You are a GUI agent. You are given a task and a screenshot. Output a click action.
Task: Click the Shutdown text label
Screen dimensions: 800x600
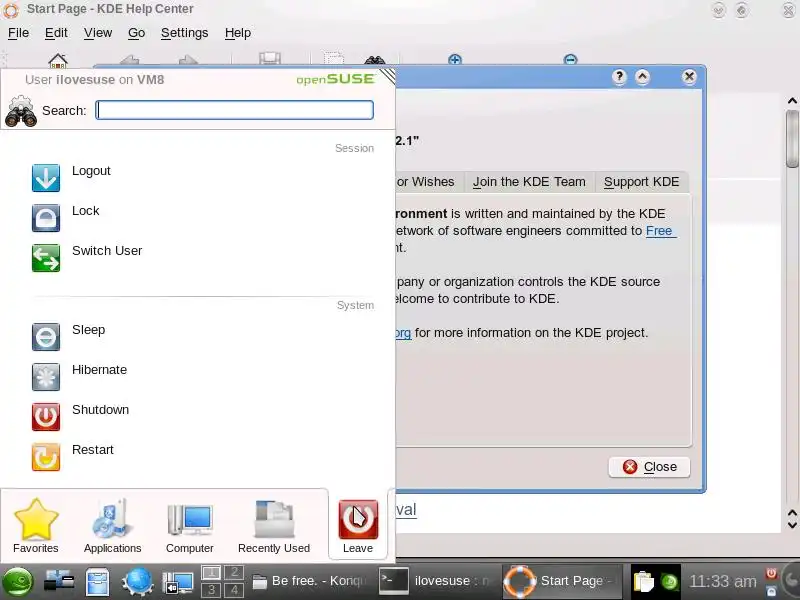[x=101, y=410]
